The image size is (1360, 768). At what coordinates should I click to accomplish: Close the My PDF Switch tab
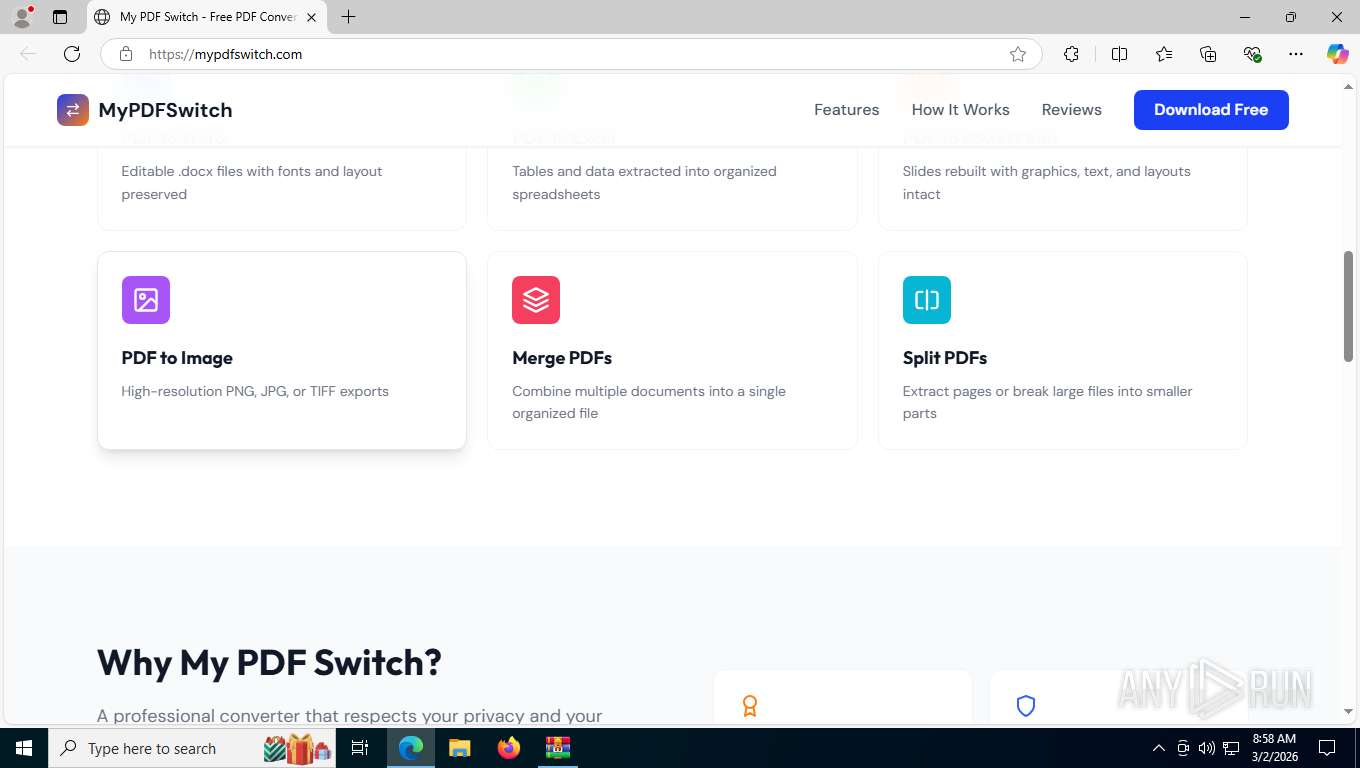[311, 17]
